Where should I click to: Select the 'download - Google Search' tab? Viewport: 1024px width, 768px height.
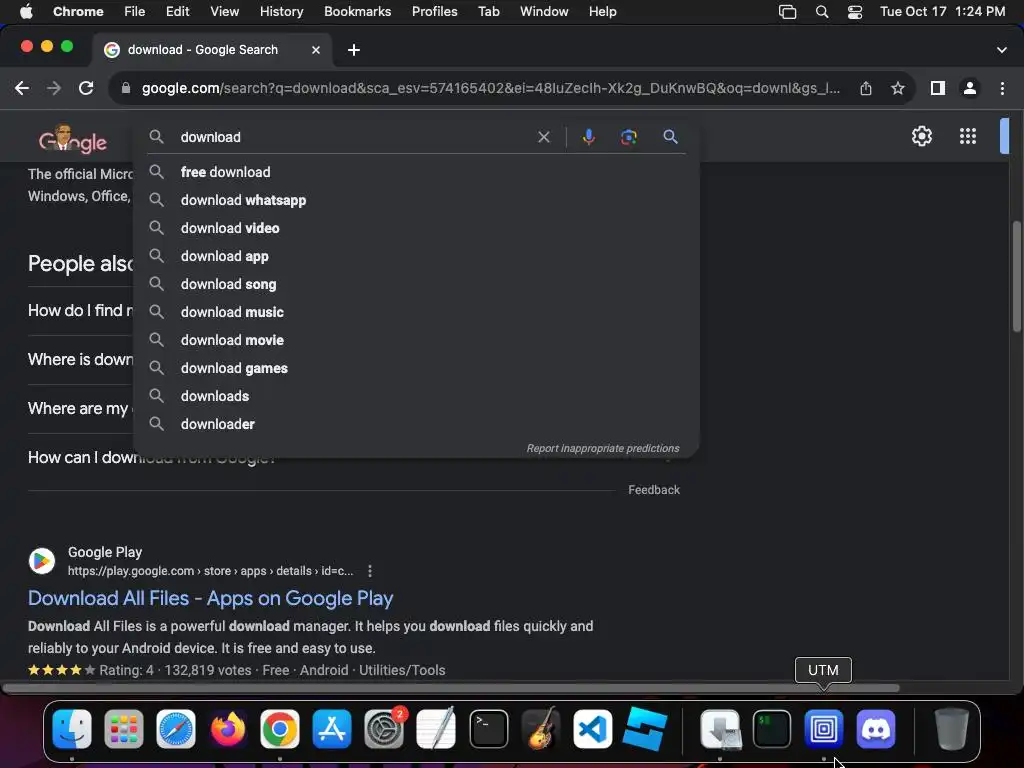click(x=211, y=50)
